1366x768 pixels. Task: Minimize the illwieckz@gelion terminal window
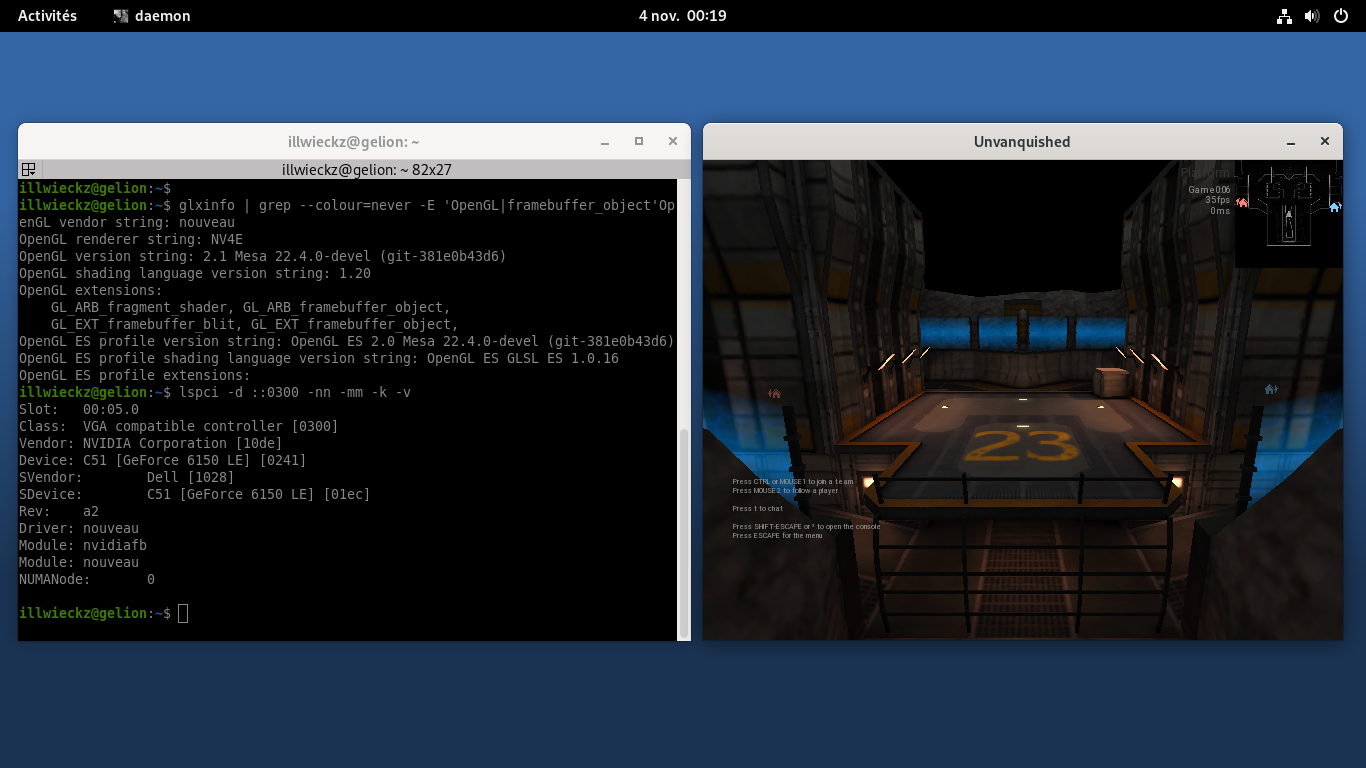604,142
